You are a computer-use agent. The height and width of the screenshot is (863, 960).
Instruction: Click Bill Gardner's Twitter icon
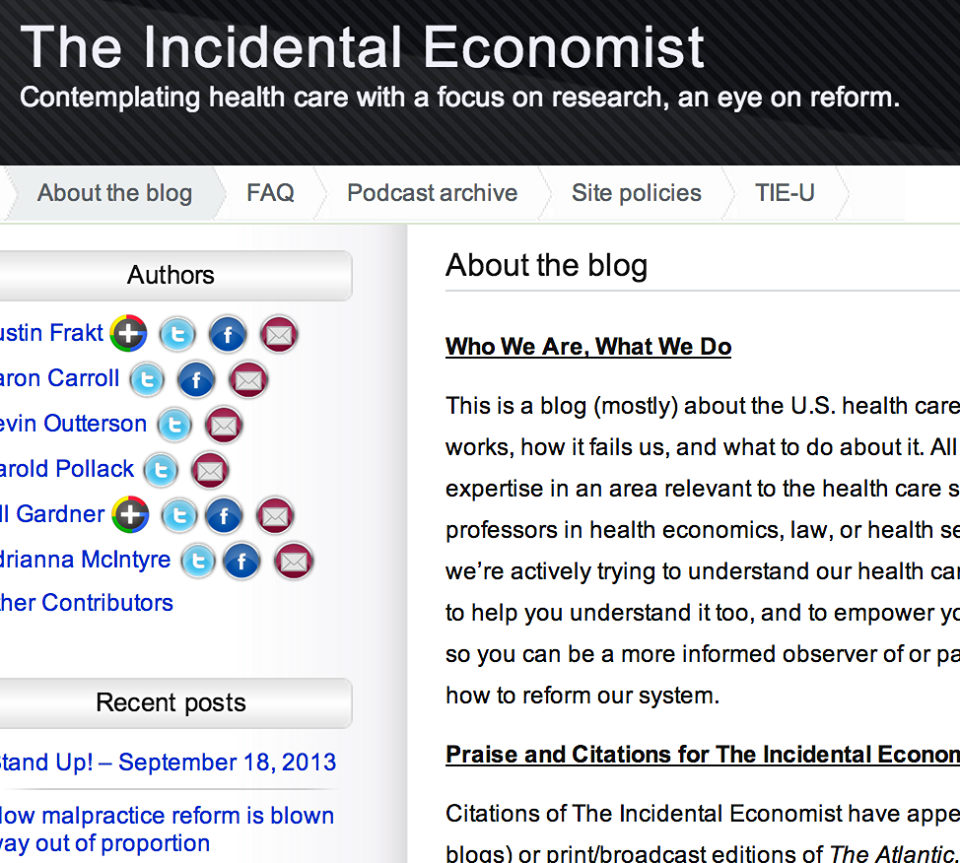pos(179,515)
